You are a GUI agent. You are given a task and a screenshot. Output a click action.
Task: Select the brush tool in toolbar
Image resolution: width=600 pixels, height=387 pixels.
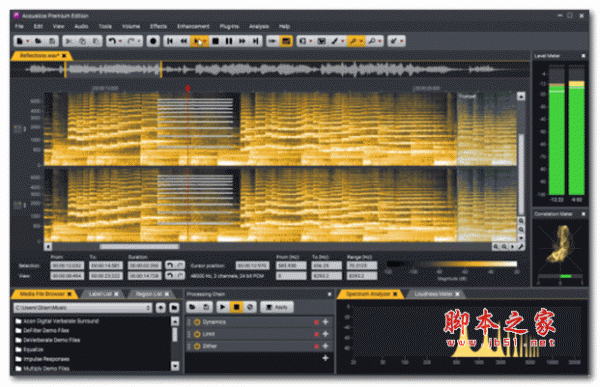coord(335,41)
